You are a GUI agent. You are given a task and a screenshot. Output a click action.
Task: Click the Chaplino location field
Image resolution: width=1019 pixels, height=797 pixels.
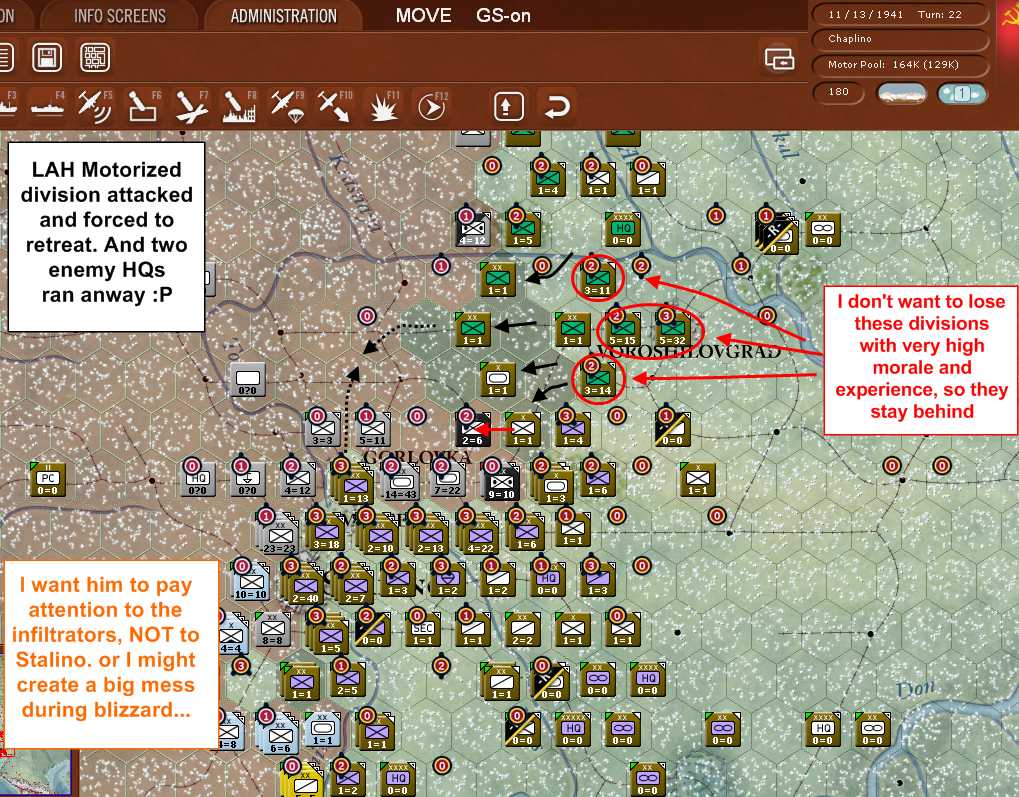pyautogui.click(x=899, y=39)
